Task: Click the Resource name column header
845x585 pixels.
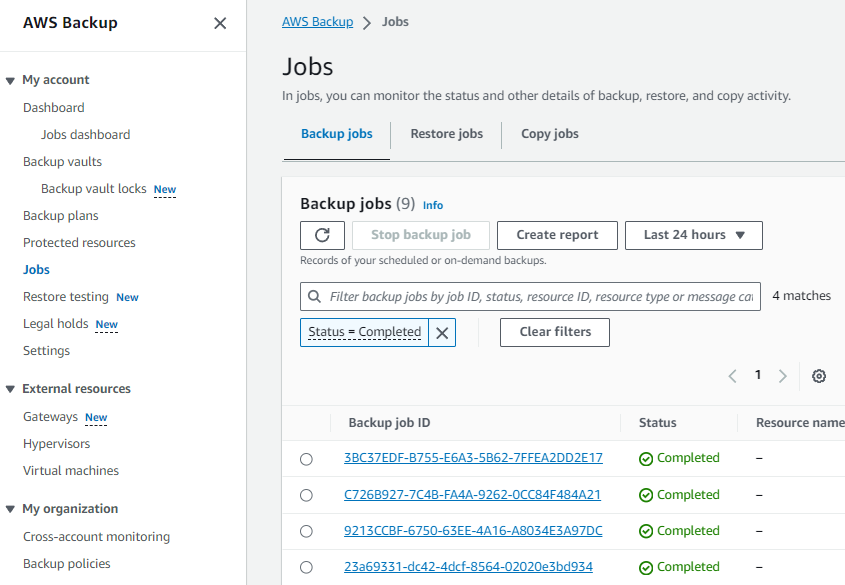Action: (x=800, y=423)
